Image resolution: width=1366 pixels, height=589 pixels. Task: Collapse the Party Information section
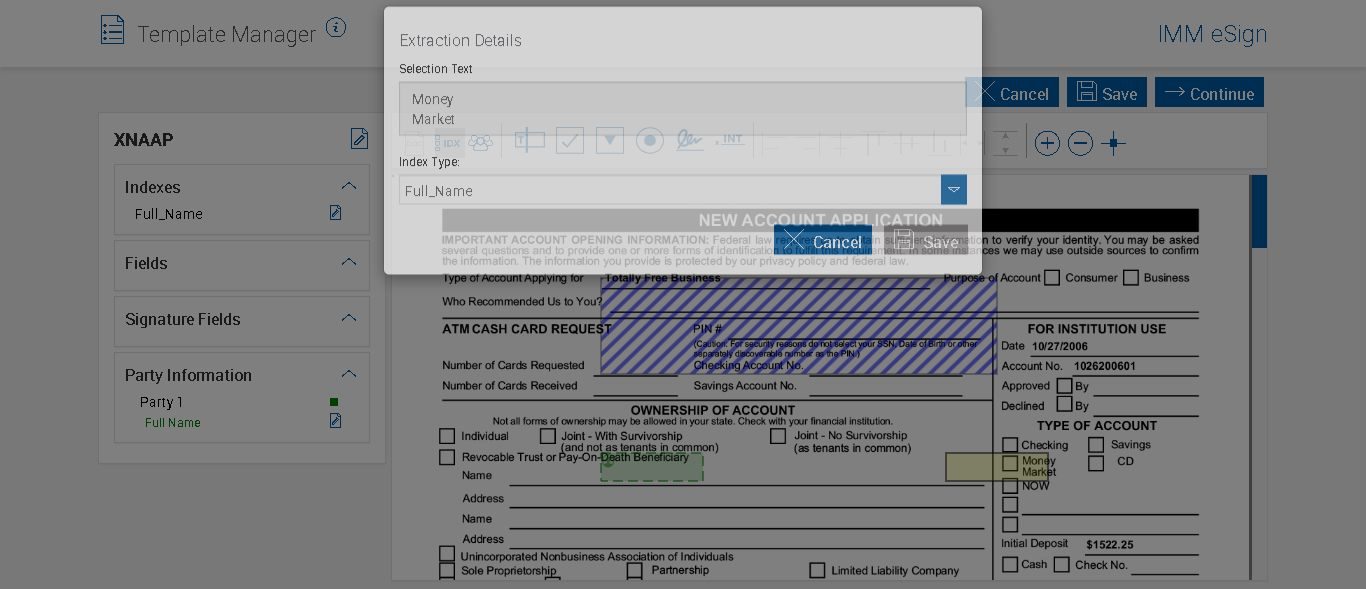(x=349, y=374)
